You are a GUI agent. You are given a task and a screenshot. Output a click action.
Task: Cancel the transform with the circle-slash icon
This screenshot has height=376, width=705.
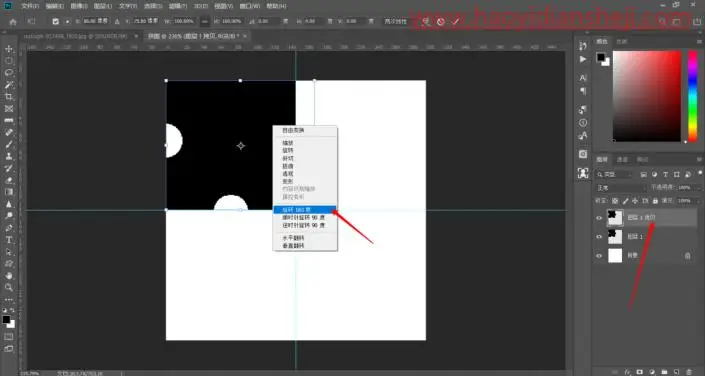tap(441, 21)
